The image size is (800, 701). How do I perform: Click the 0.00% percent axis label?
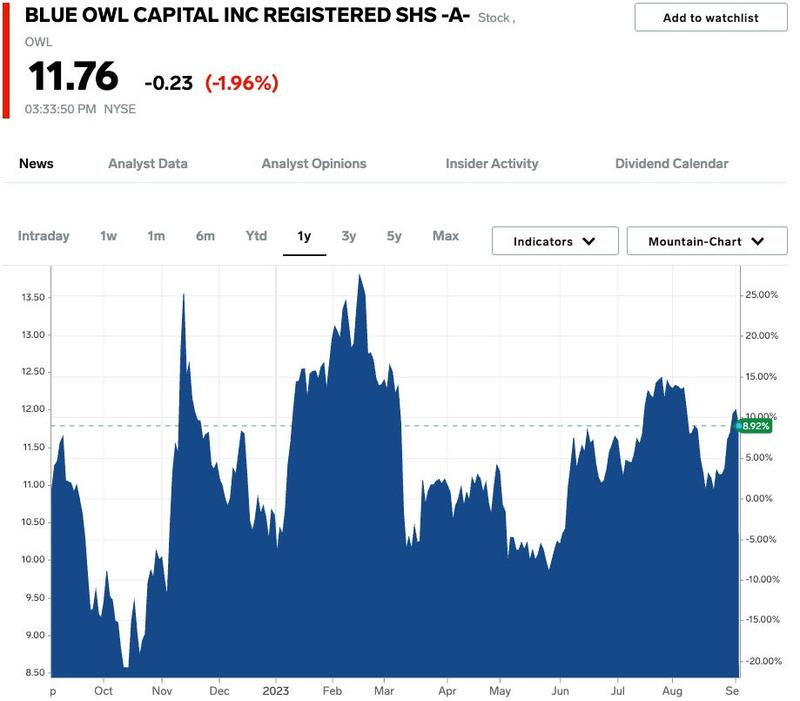[x=759, y=498]
